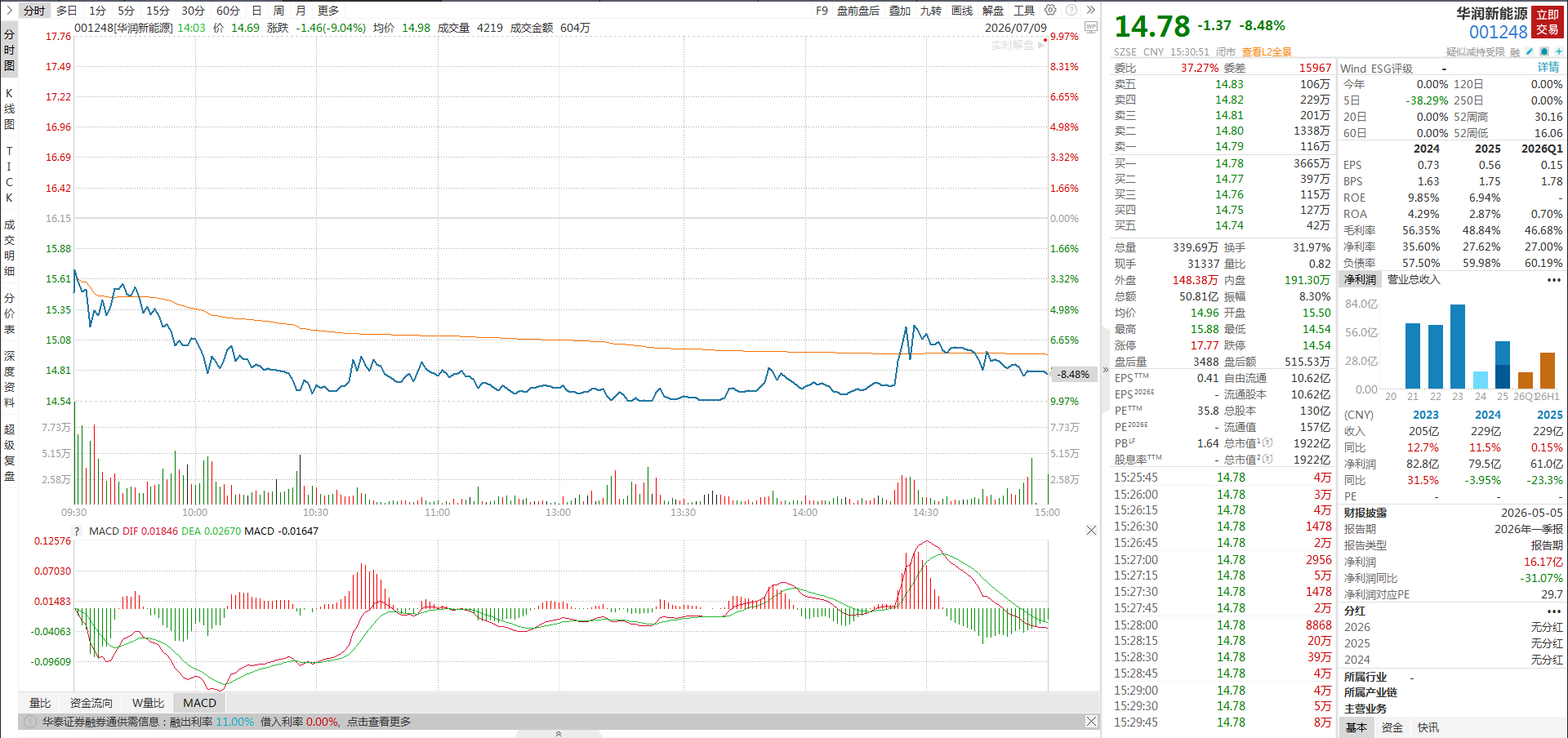This screenshot has width=1568, height=738.
Task: Open the help question-mark icon
Action: coord(1071,10)
